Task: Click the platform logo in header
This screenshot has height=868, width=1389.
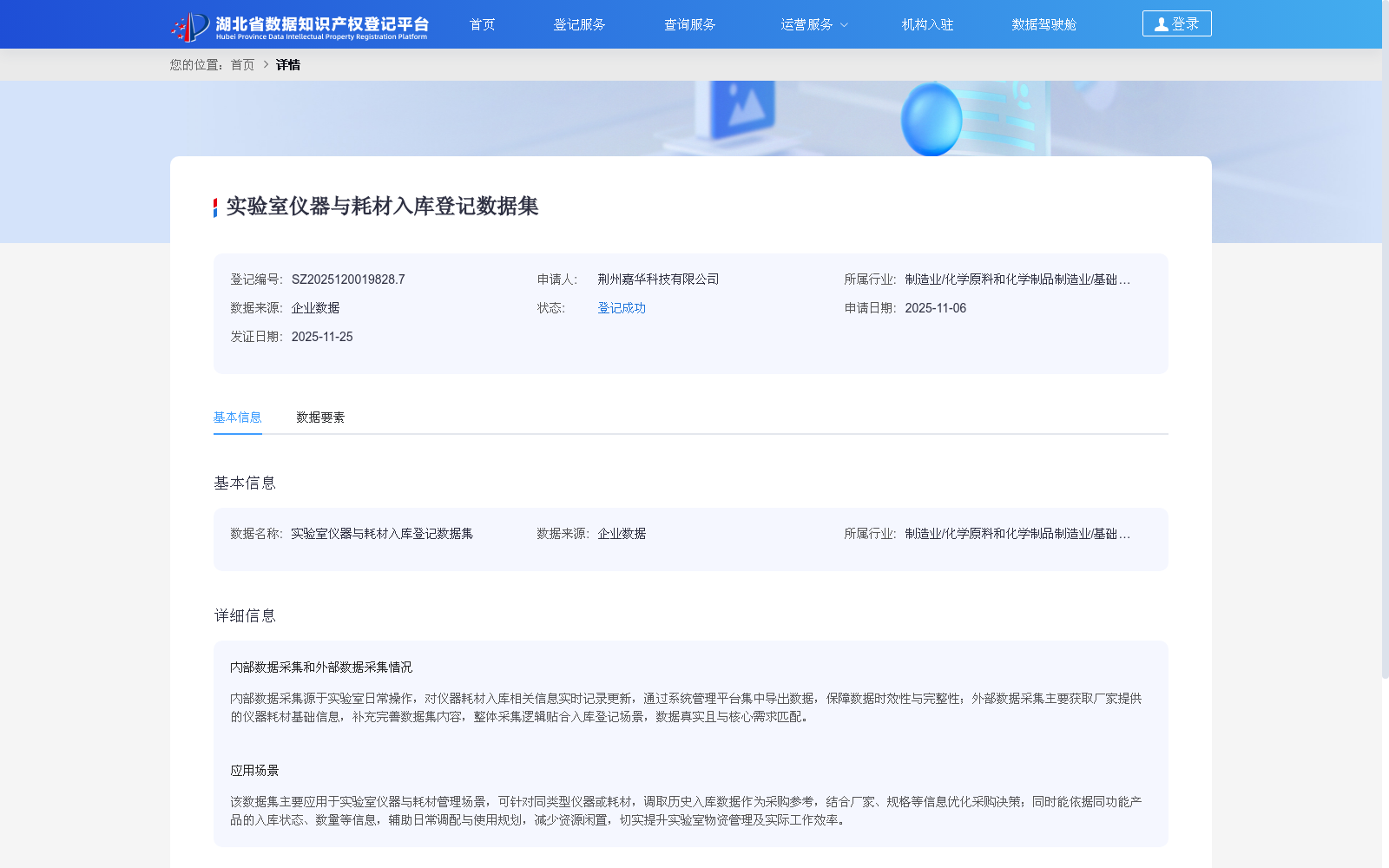Action: (300, 26)
